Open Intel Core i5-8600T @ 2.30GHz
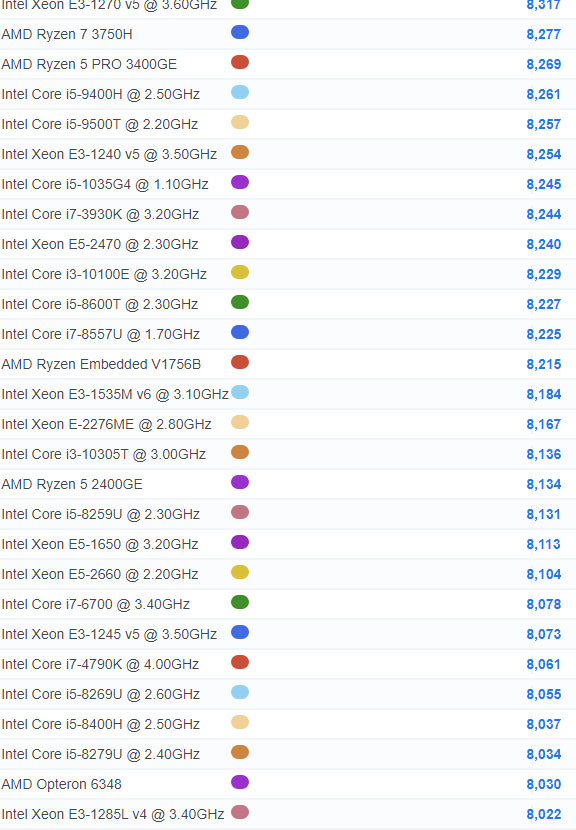Image resolution: width=576 pixels, height=830 pixels. tap(100, 304)
